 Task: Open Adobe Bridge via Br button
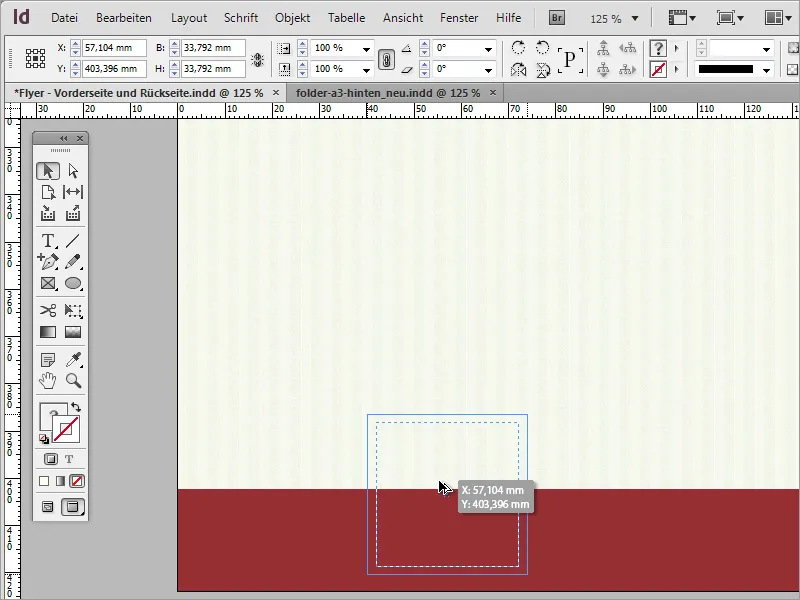click(557, 18)
